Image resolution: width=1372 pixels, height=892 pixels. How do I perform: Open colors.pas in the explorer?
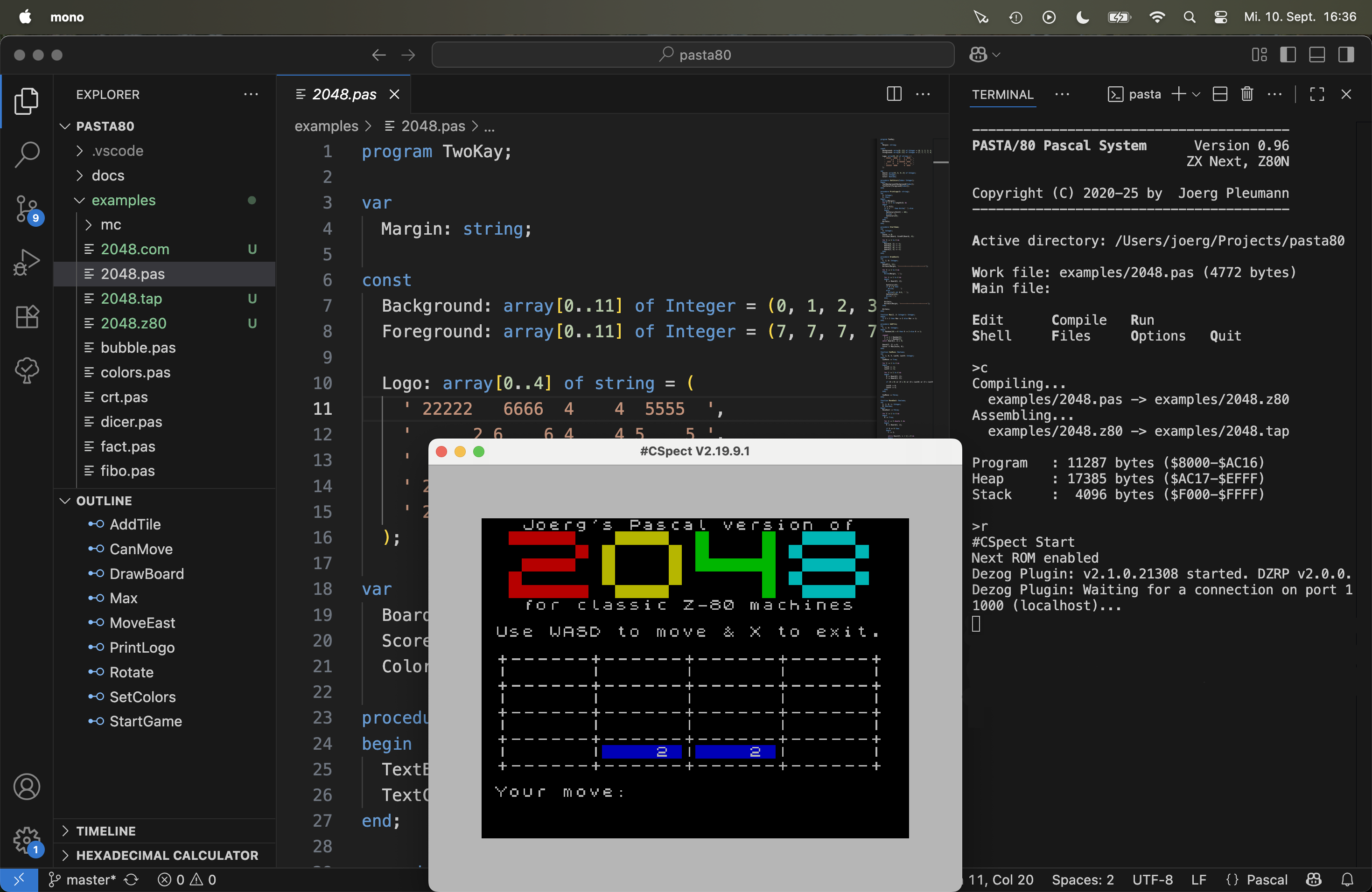(164, 372)
